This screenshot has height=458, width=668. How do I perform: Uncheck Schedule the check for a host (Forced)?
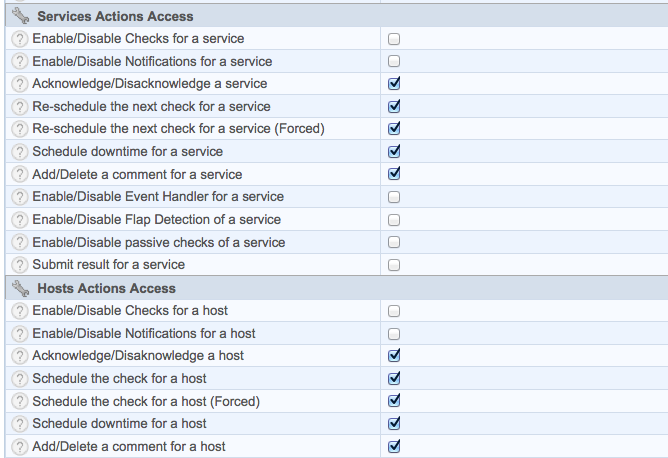pos(394,401)
